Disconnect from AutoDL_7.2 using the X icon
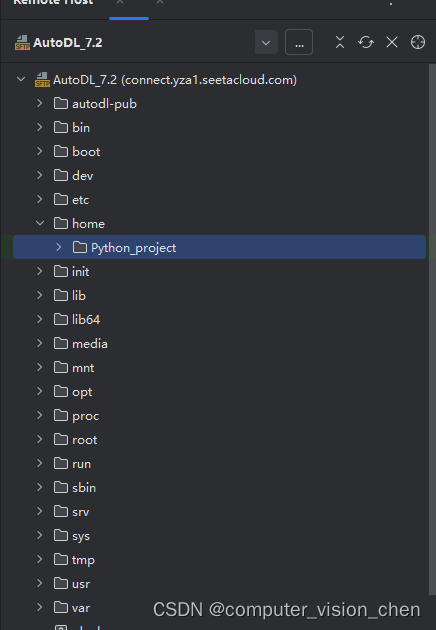Viewport: 436px width, 630px height. 392,42
